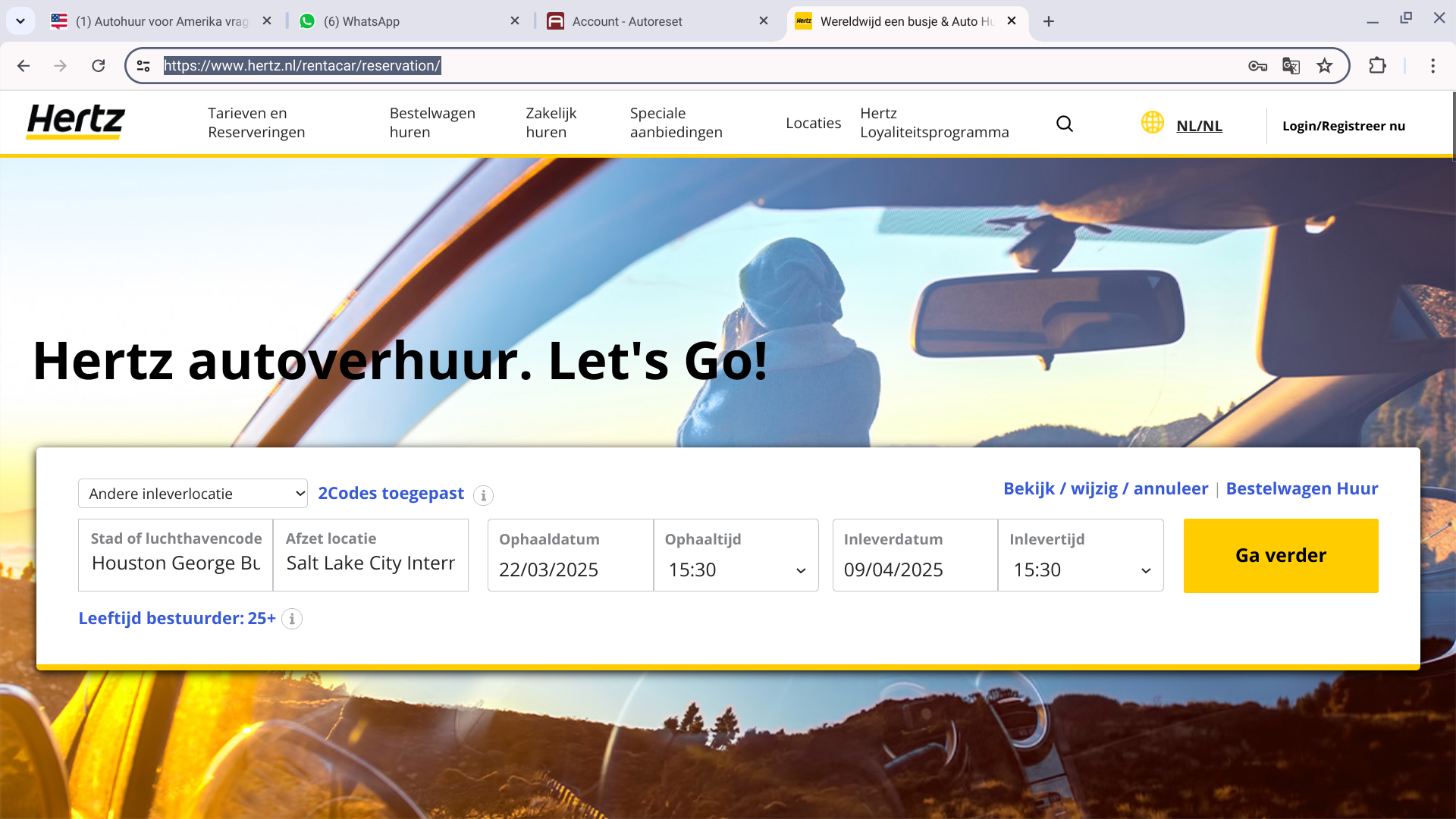Viewport: 1456px width, 819px height.
Task: Open Andere inleverlocatie dropdown
Action: pyautogui.click(x=193, y=494)
